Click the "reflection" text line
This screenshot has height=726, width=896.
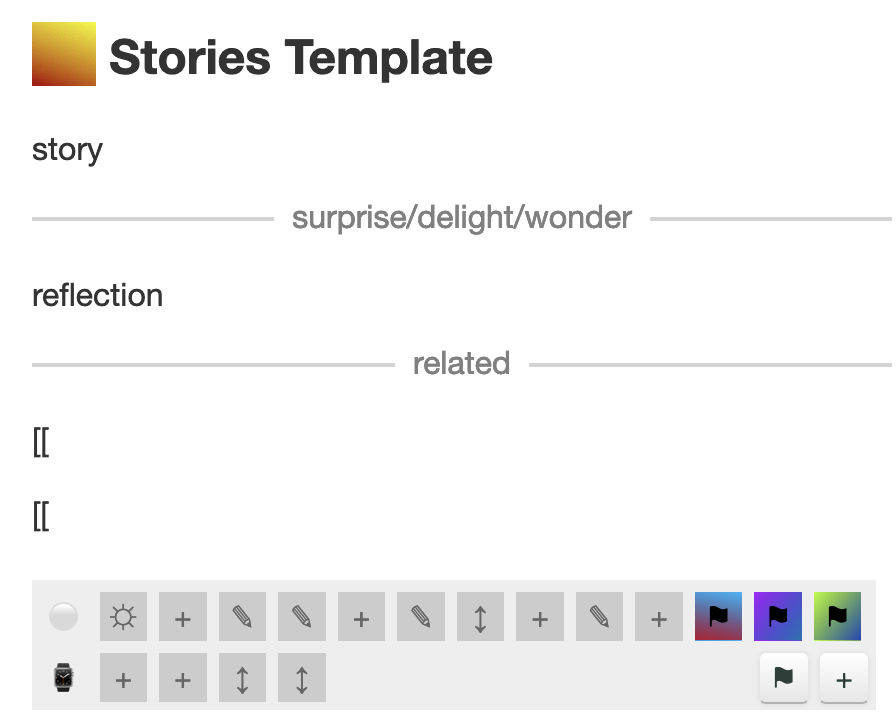pyautogui.click(x=97, y=295)
